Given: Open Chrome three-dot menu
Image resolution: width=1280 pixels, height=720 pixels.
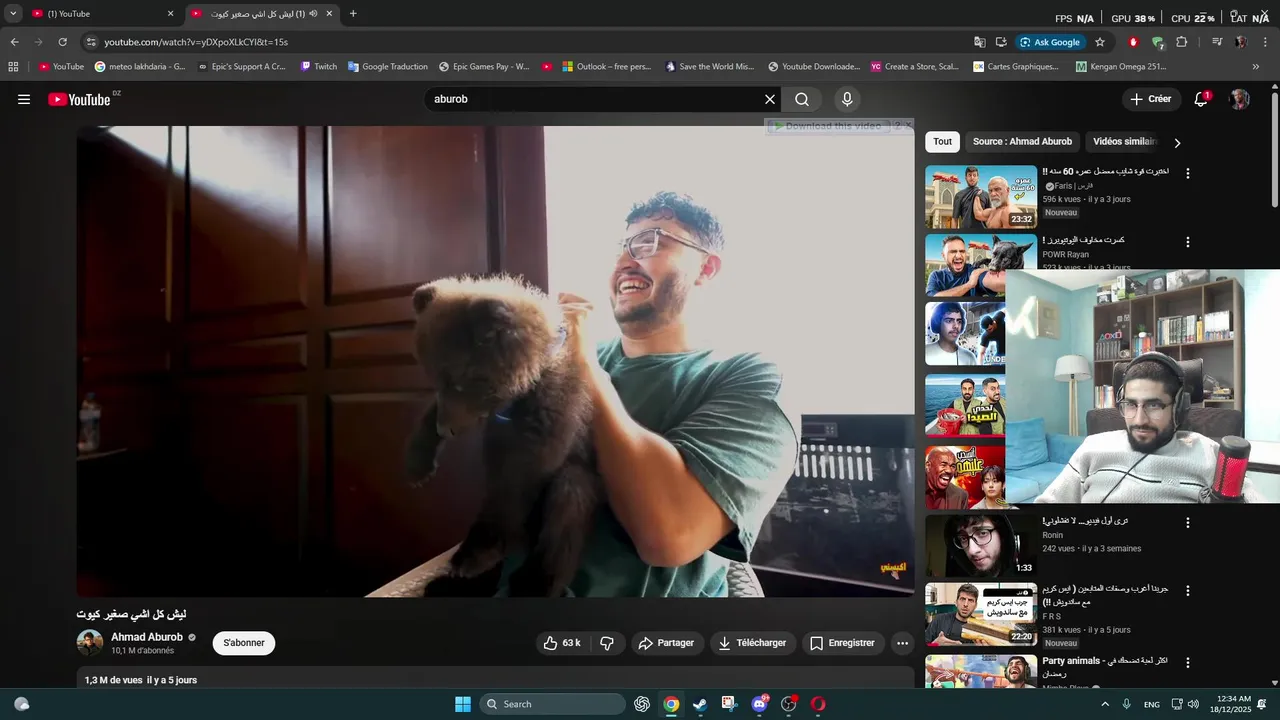Looking at the screenshot, I should tap(1265, 42).
